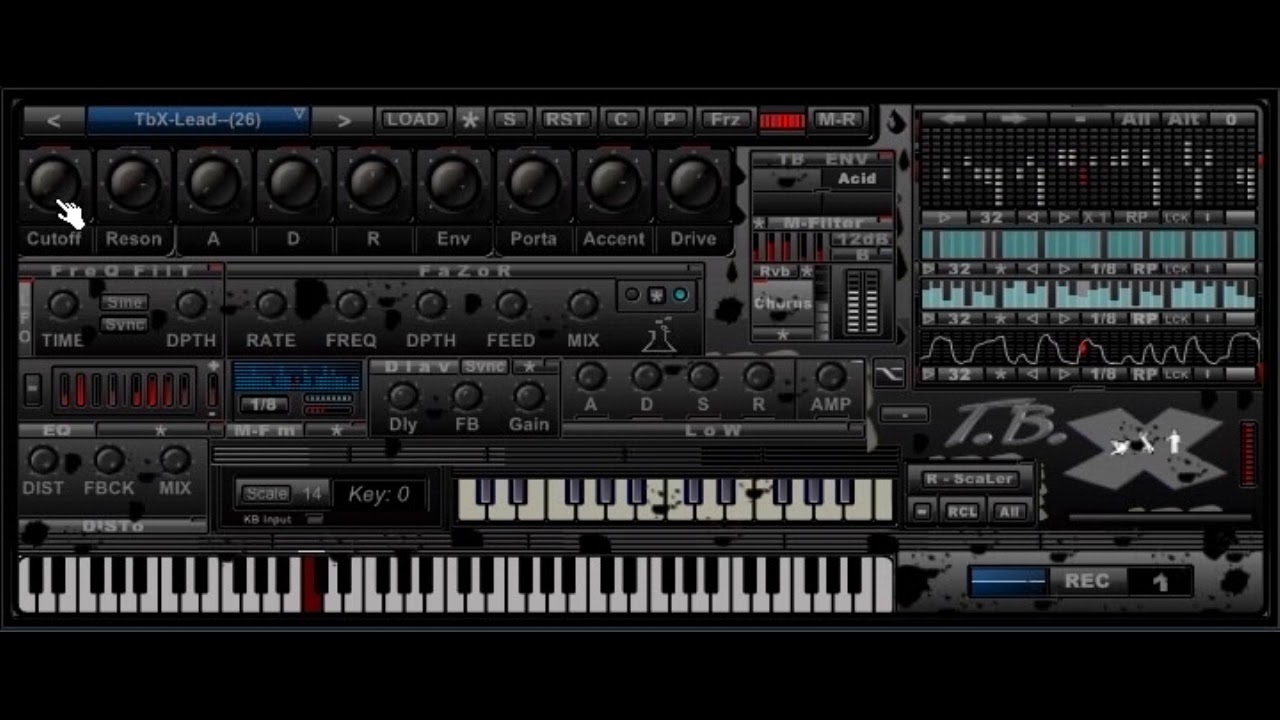Click the play triangle under the note grid

946,217
